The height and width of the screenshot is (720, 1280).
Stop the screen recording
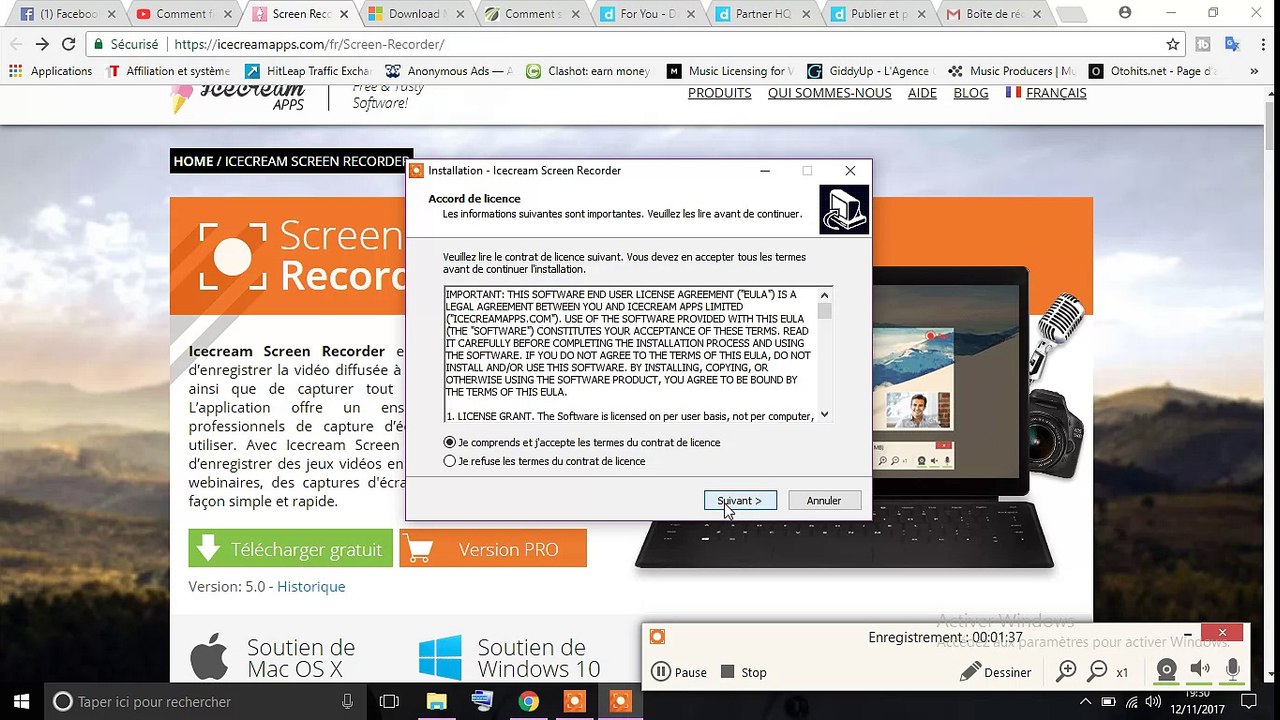743,672
